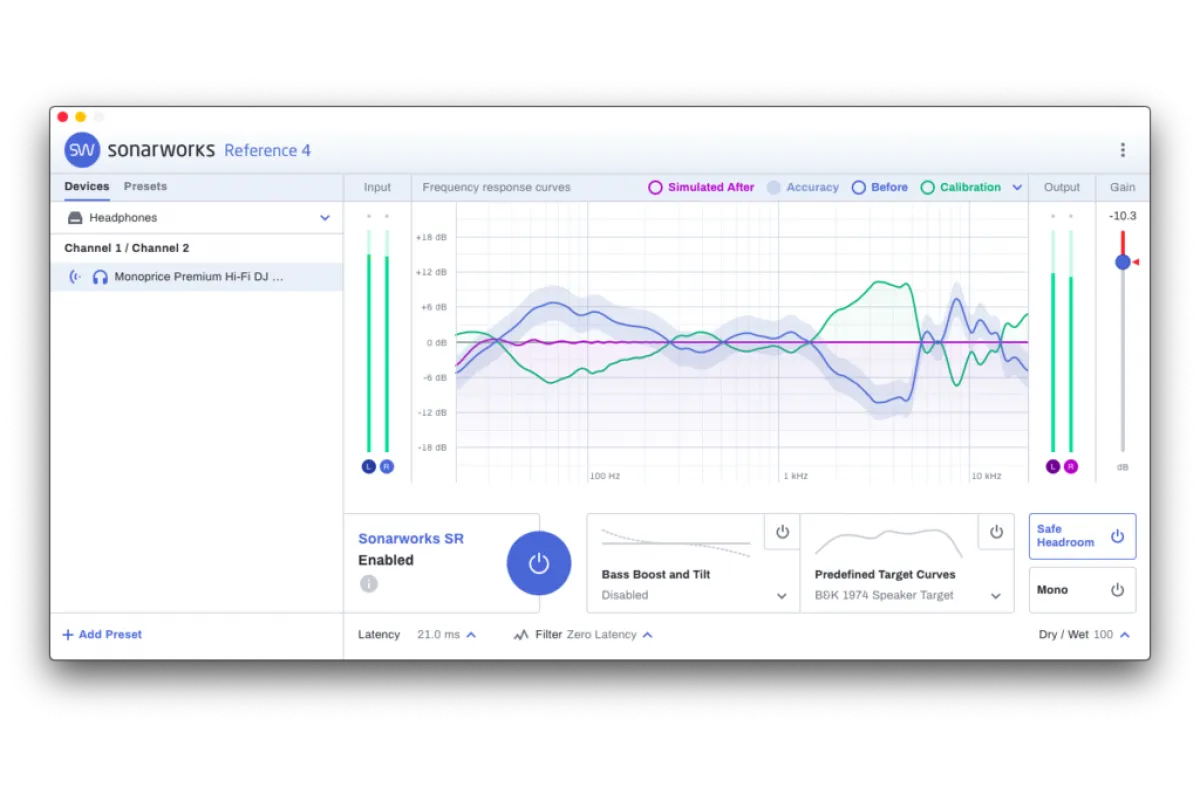Image resolution: width=1200 pixels, height=800 pixels.
Task: Open the three-dot options menu
Action: click(1122, 150)
